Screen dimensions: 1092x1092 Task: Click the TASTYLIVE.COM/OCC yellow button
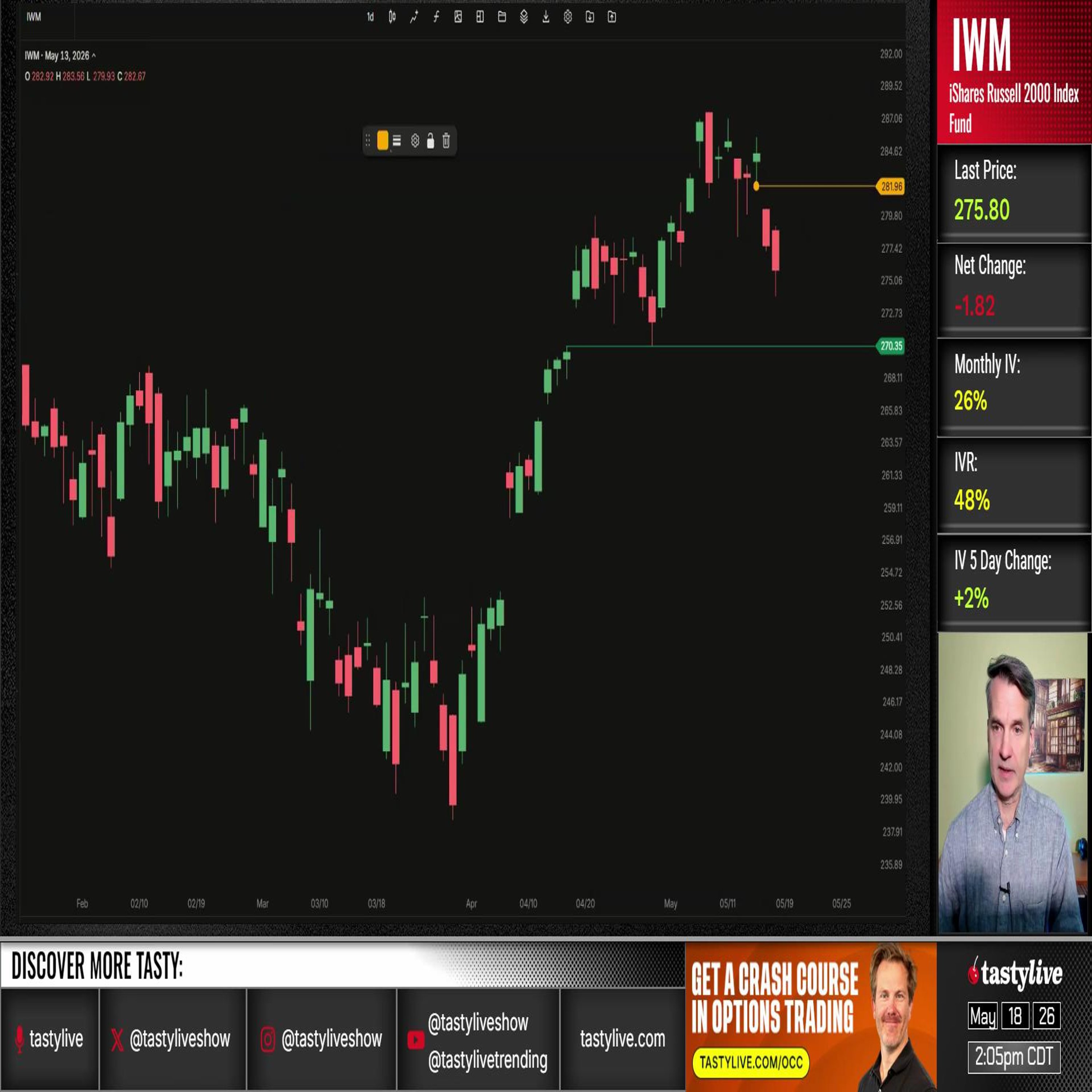(x=751, y=1062)
